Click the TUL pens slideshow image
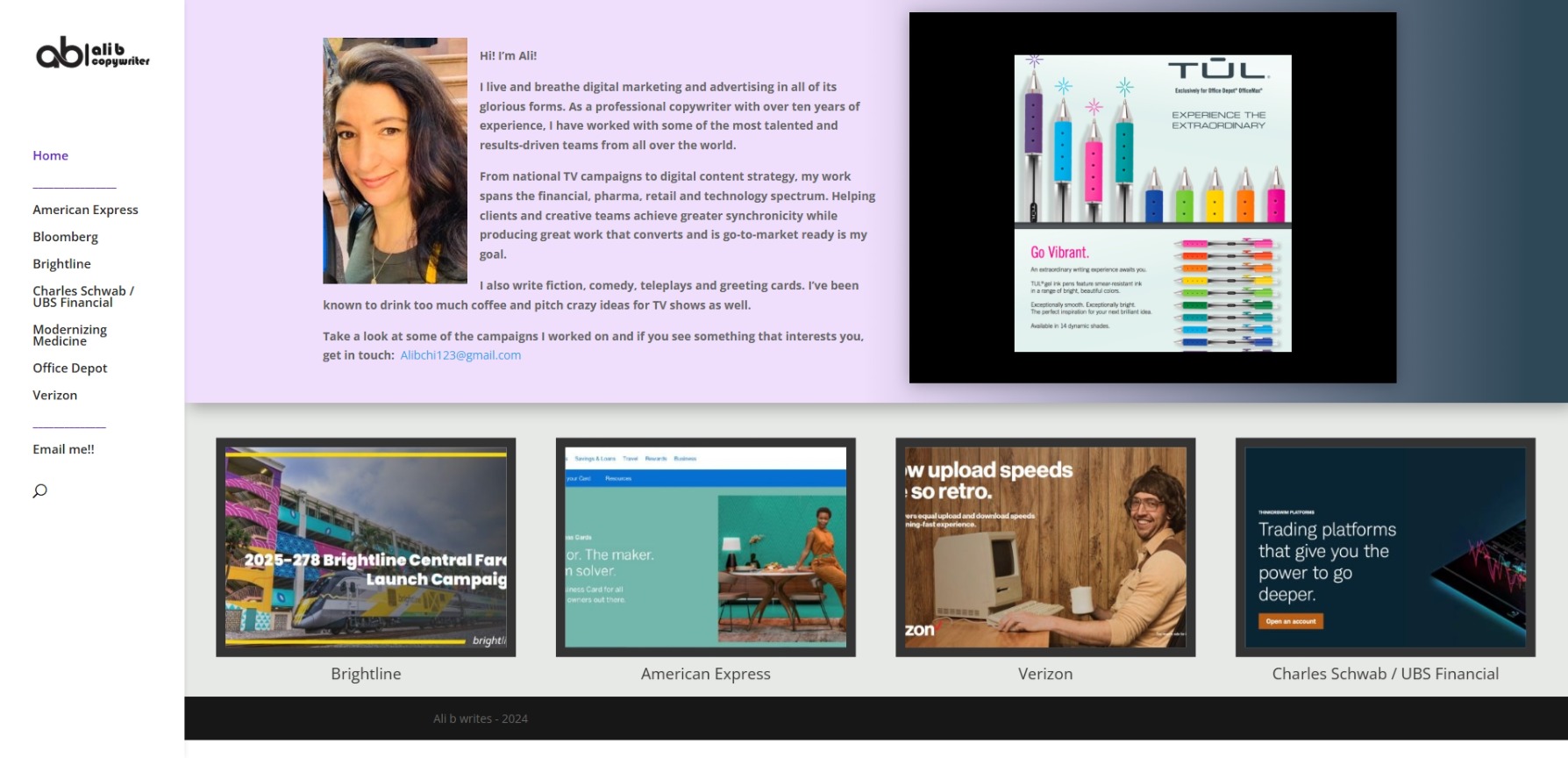The width and height of the screenshot is (1568, 758). (1152, 204)
